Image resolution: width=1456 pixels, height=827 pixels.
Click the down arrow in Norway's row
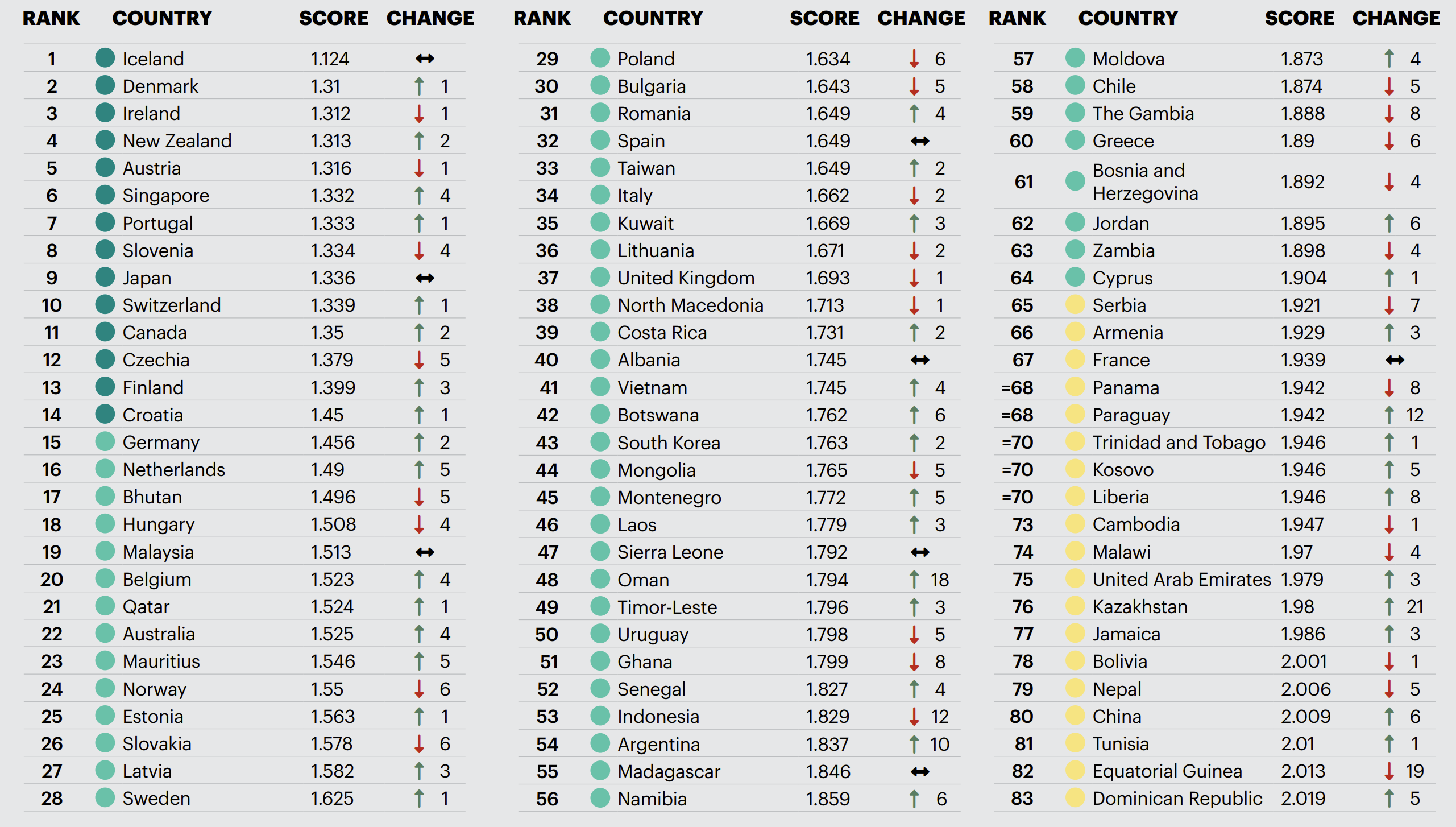click(419, 689)
